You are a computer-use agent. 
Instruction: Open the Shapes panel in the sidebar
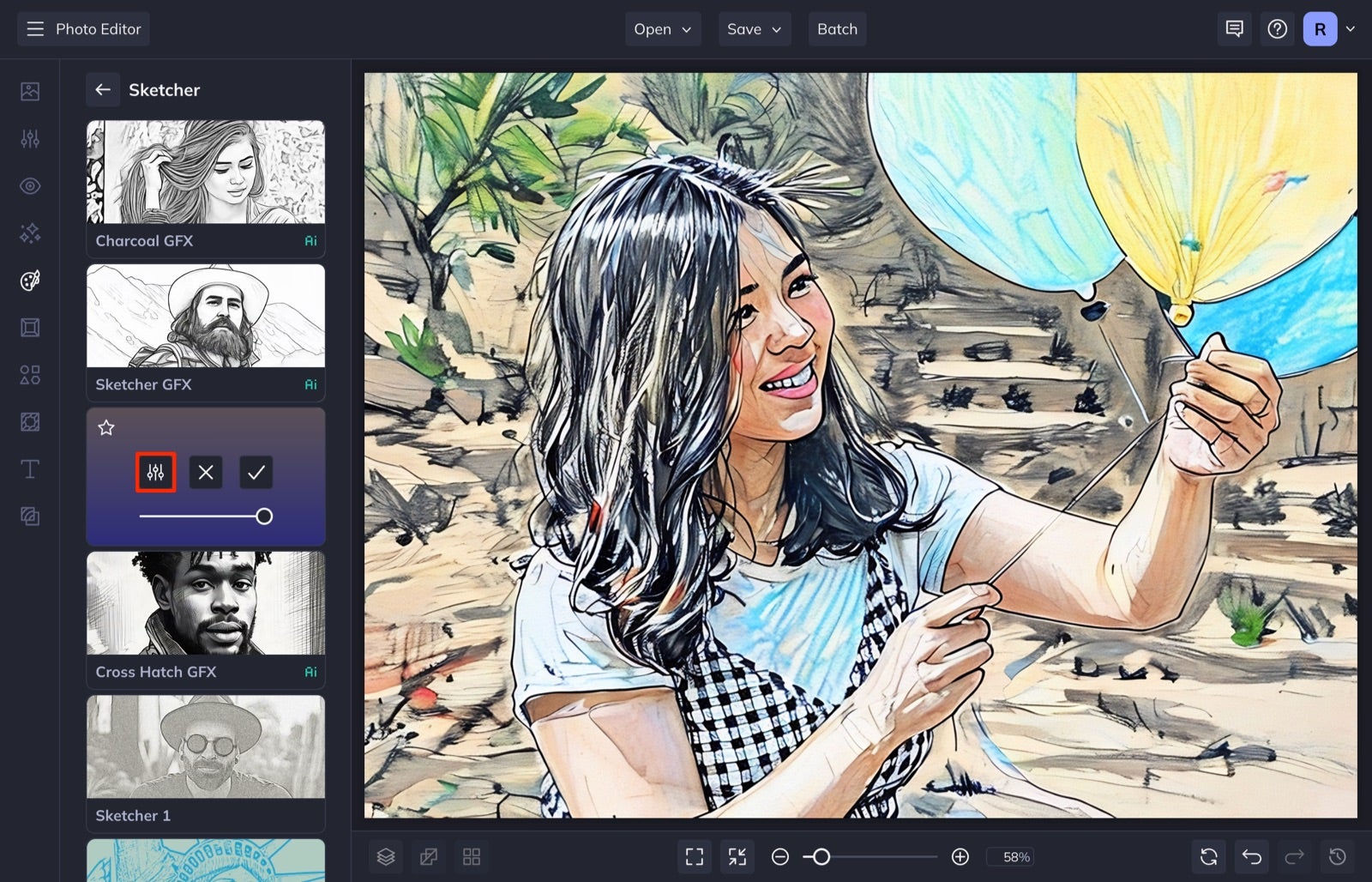click(x=30, y=375)
